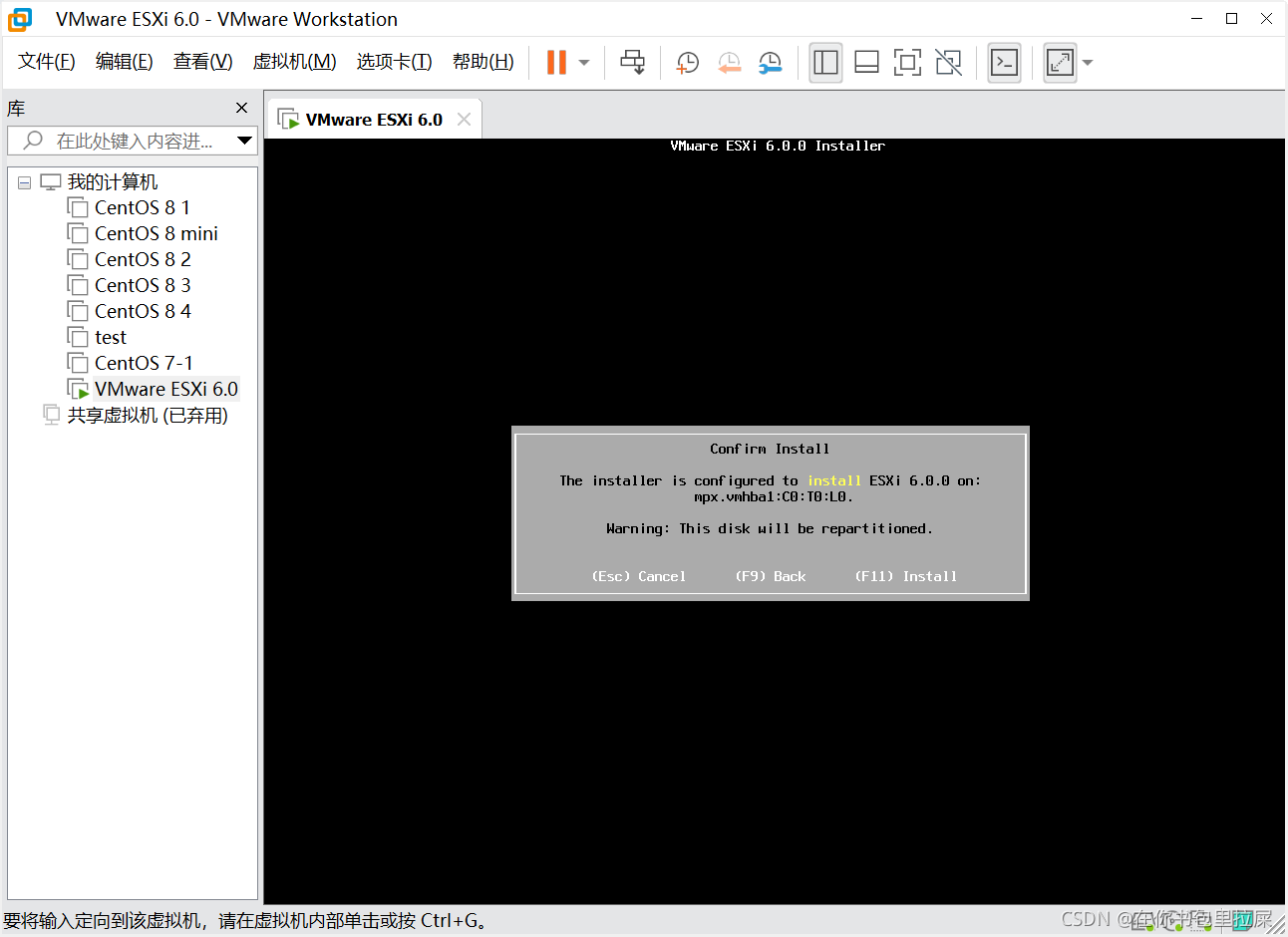Click the magnifier icon in library search
Screen dimensions: 1288x937
click(33, 141)
